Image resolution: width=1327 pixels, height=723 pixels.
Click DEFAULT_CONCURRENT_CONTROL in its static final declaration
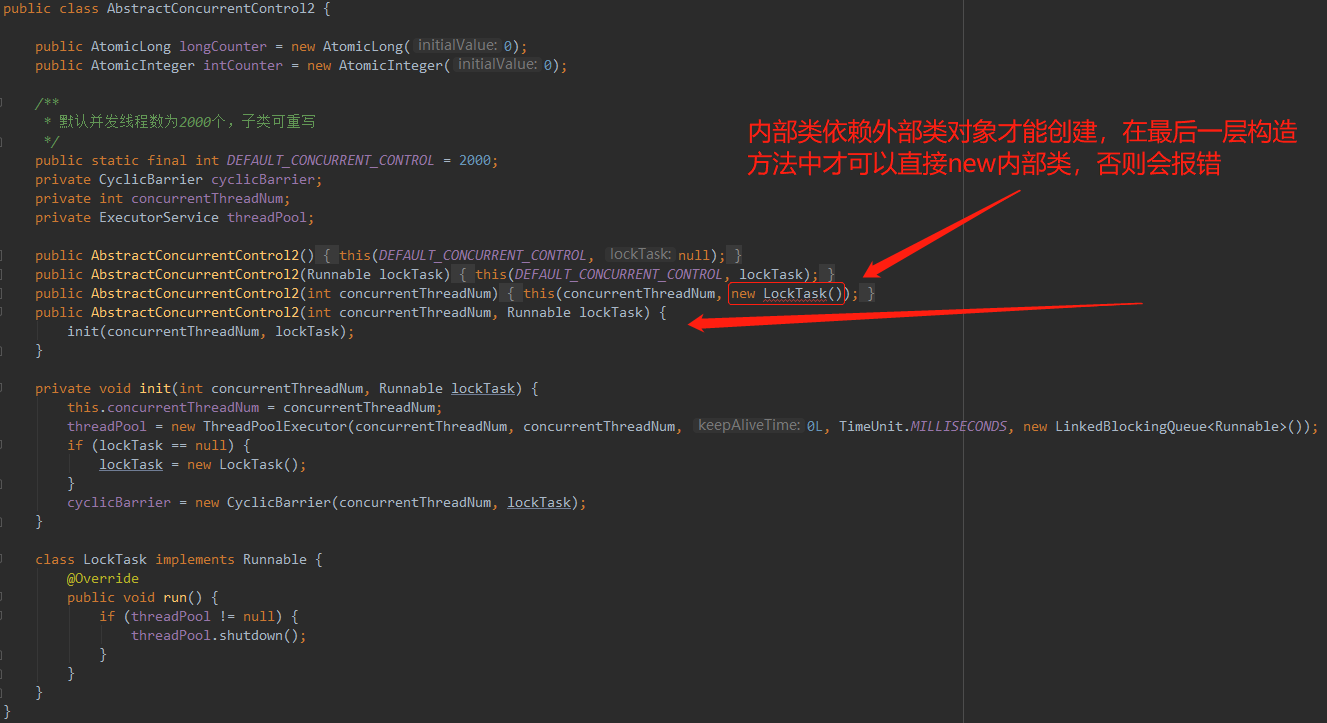click(x=331, y=160)
